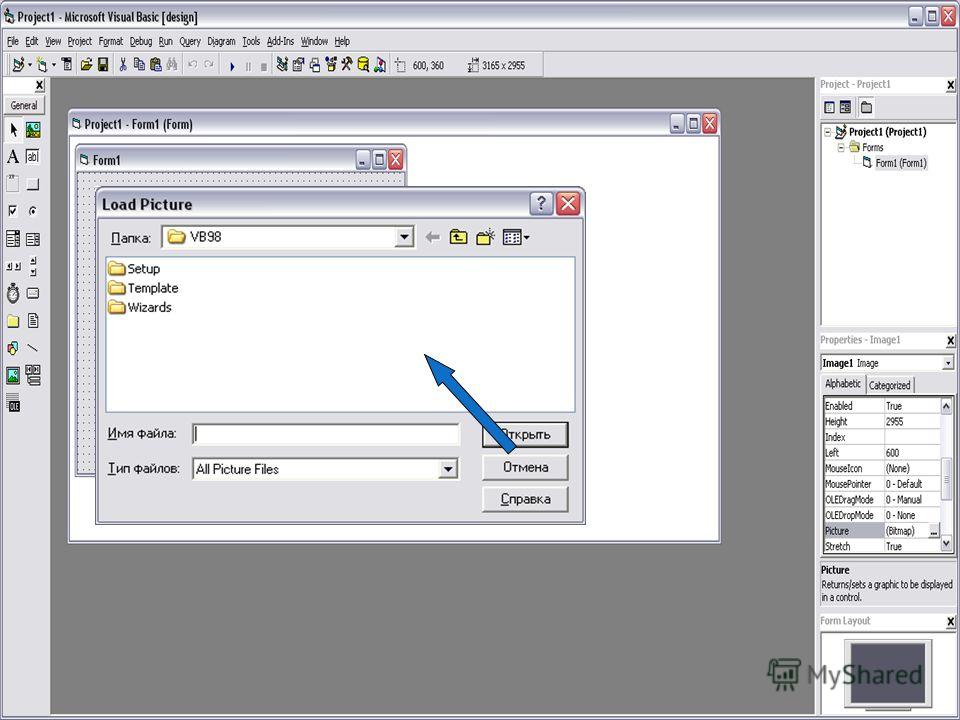Select the Stretch property row
The height and width of the screenshot is (720, 960).
point(882,546)
